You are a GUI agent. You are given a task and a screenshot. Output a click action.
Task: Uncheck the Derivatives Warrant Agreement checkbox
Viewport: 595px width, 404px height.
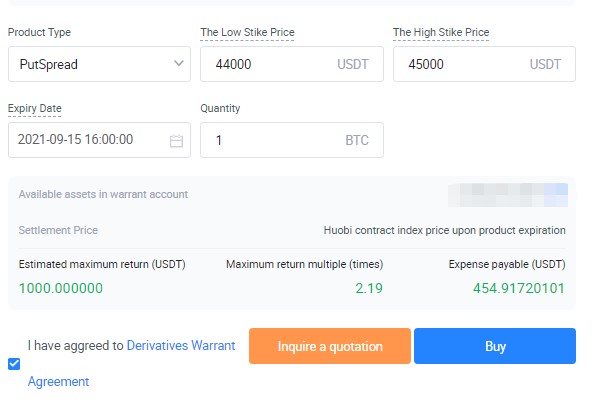14,364
